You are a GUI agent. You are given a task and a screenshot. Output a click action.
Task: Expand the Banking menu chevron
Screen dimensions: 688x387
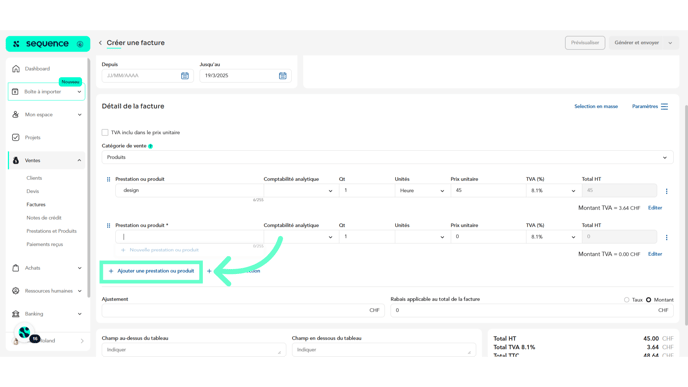point(79,314)
